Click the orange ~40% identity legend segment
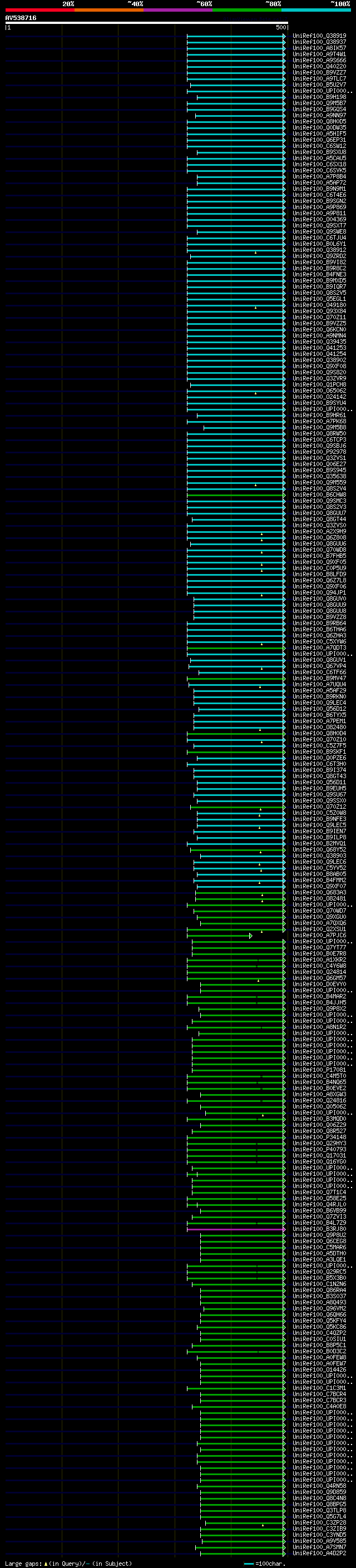The width and height of the screenshot is (356, 1568). click(109, 10)
